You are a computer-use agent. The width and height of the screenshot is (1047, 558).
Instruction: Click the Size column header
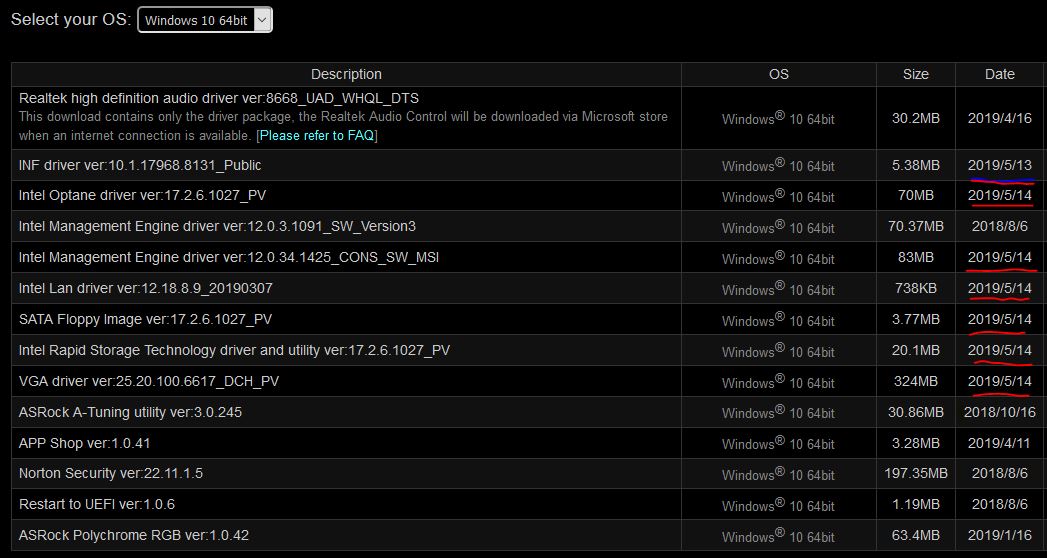[915, 74]
